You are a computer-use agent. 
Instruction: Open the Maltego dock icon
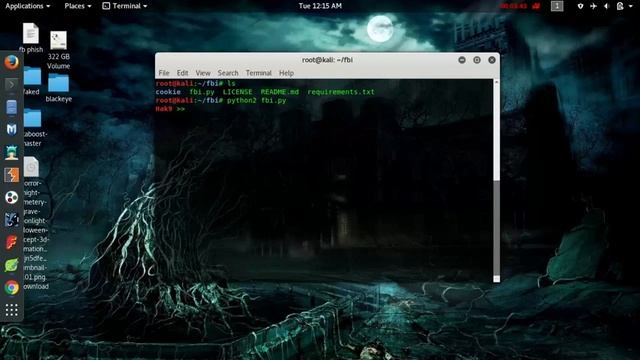(11, 220)
